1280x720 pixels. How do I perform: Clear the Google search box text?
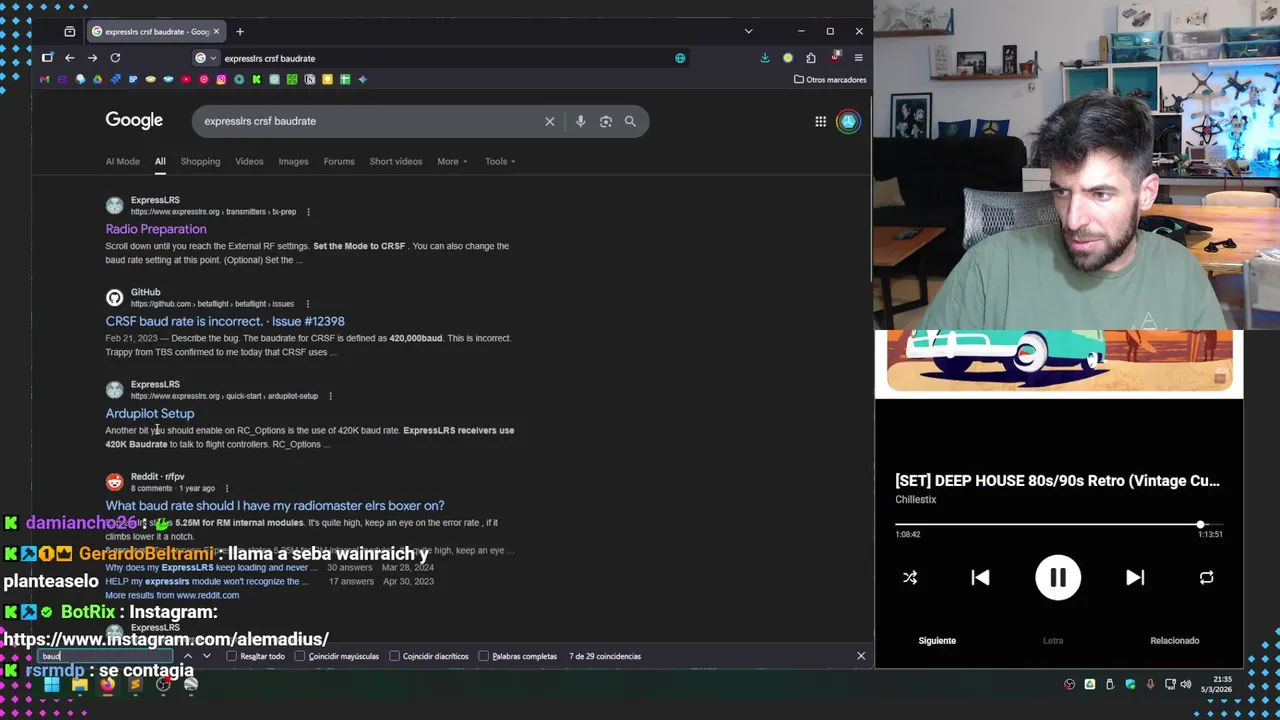[x=549, y=121]
